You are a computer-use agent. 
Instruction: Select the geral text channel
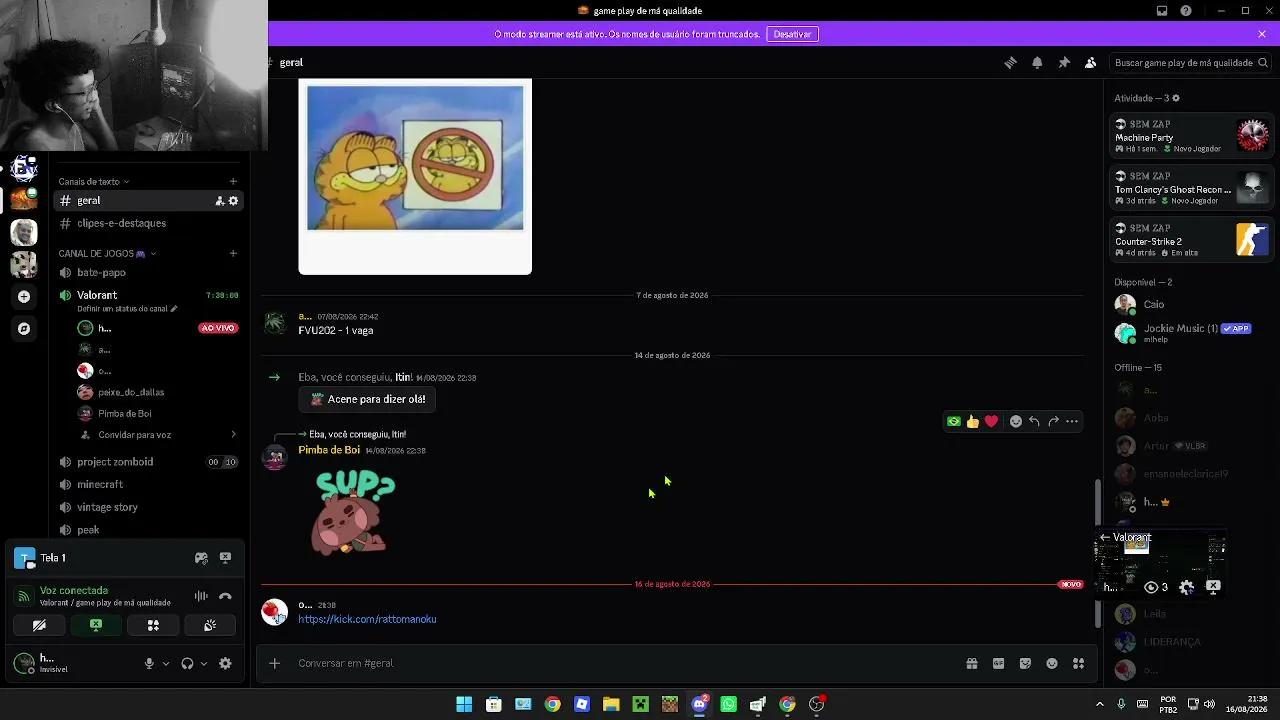[x=149, y=201]
